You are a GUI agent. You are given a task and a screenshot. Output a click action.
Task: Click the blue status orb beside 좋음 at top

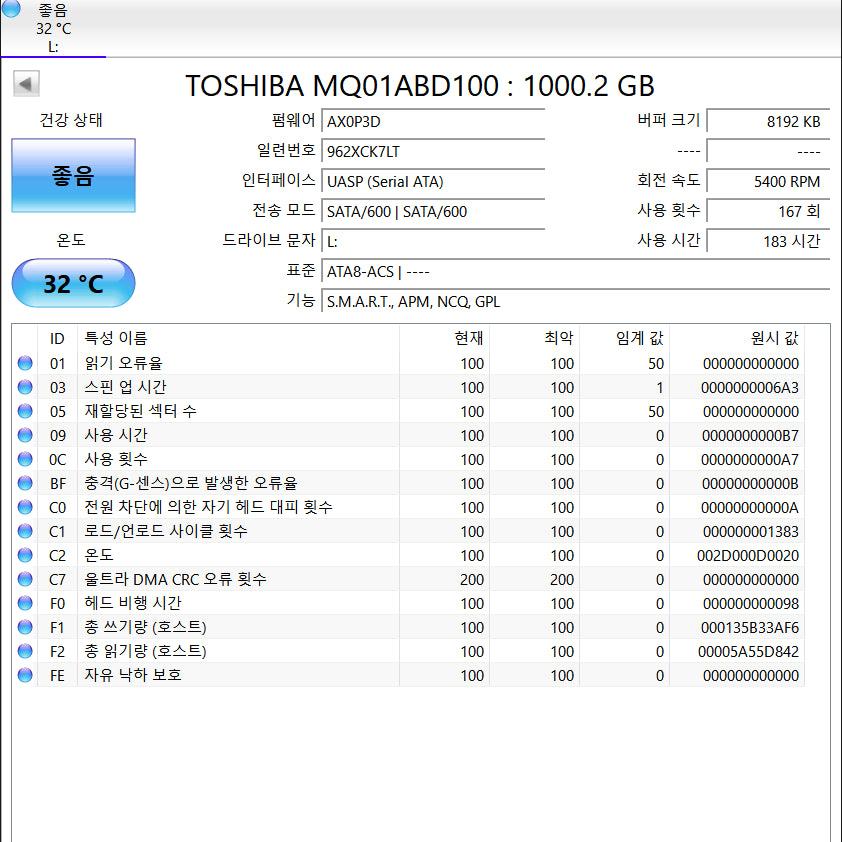coord(11,8)
